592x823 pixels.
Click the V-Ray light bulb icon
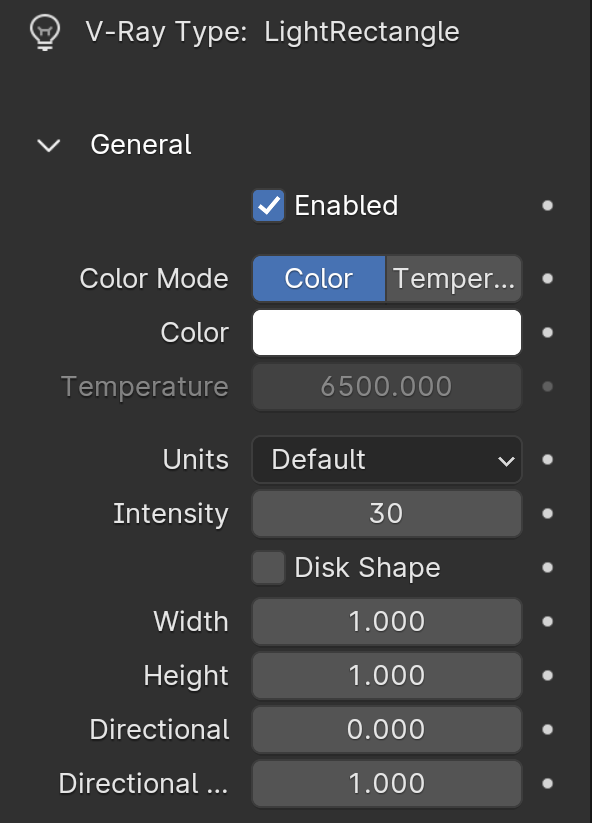pos(45,33)
